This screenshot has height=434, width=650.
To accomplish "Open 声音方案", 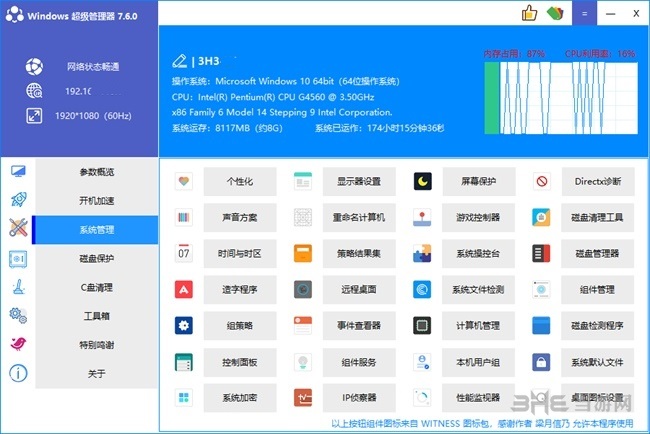I will tap(240, 217).
